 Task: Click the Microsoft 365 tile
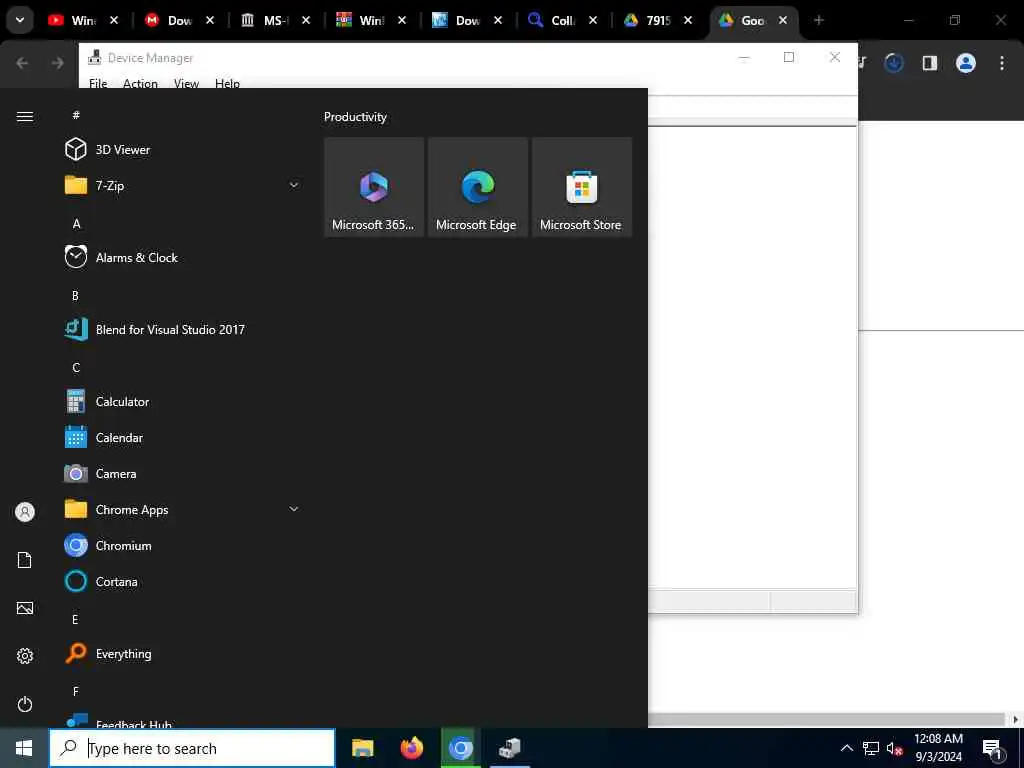click(x=374, y=187)
